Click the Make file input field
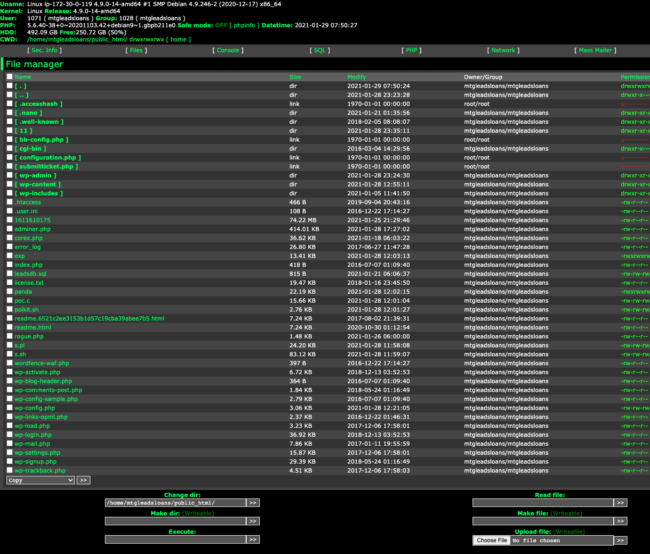 [543, 521]
